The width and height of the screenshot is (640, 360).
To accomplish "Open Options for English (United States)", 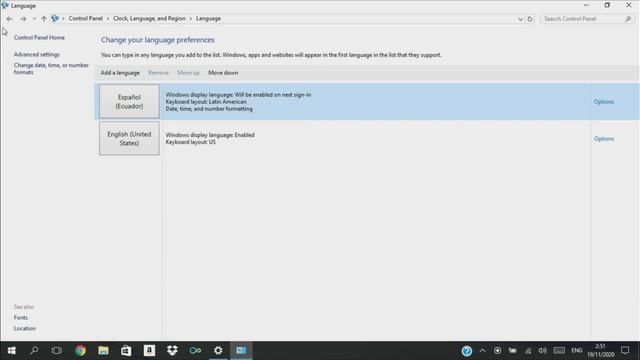I will (604, 139).
